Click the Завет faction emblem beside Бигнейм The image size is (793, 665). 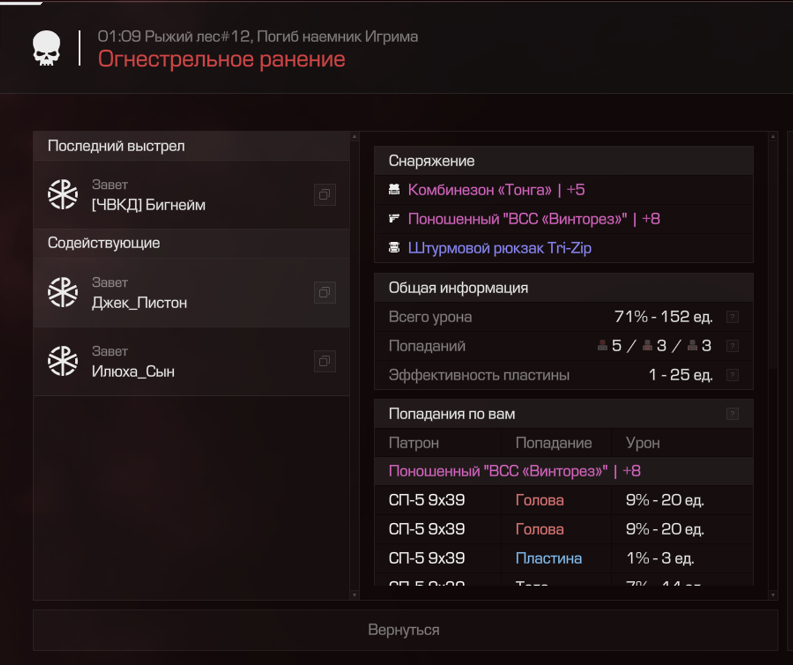[63, 194]
